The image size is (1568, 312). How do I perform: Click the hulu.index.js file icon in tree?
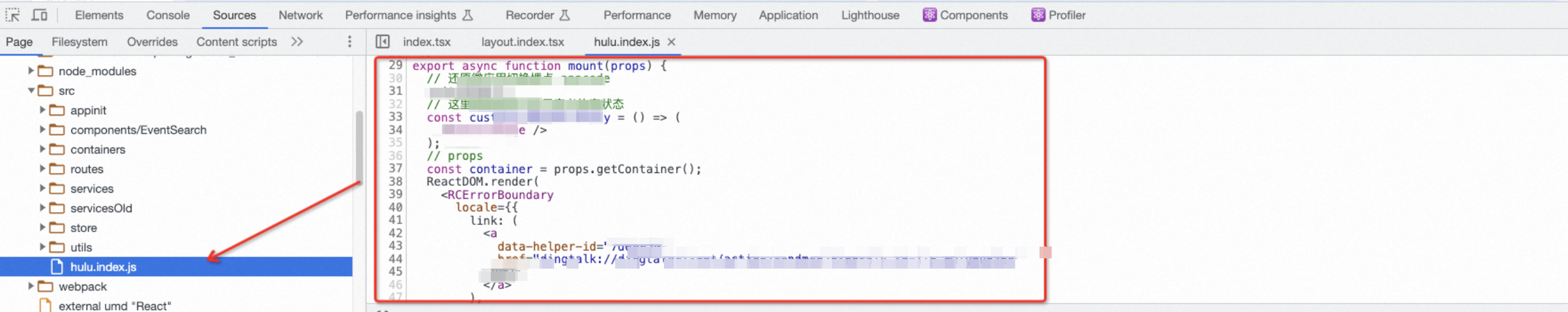[x=57, y=267]
